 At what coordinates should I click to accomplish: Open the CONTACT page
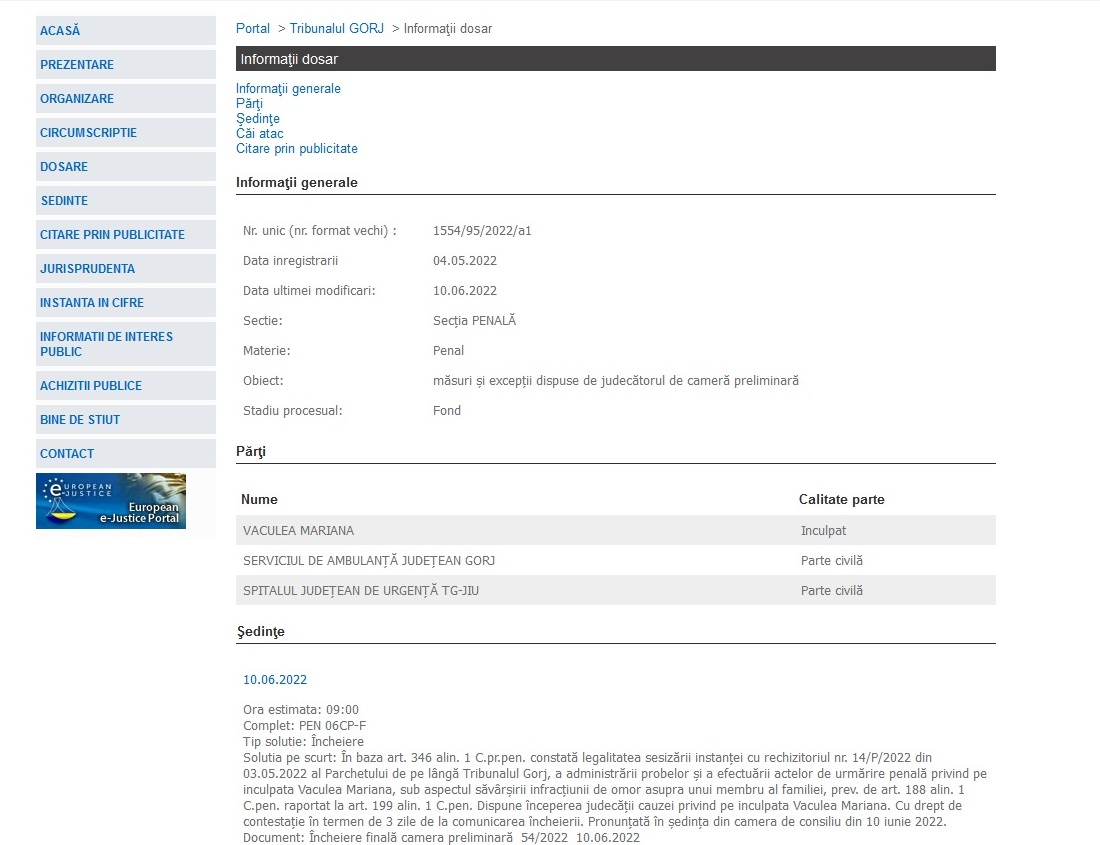tap(67, 454)
